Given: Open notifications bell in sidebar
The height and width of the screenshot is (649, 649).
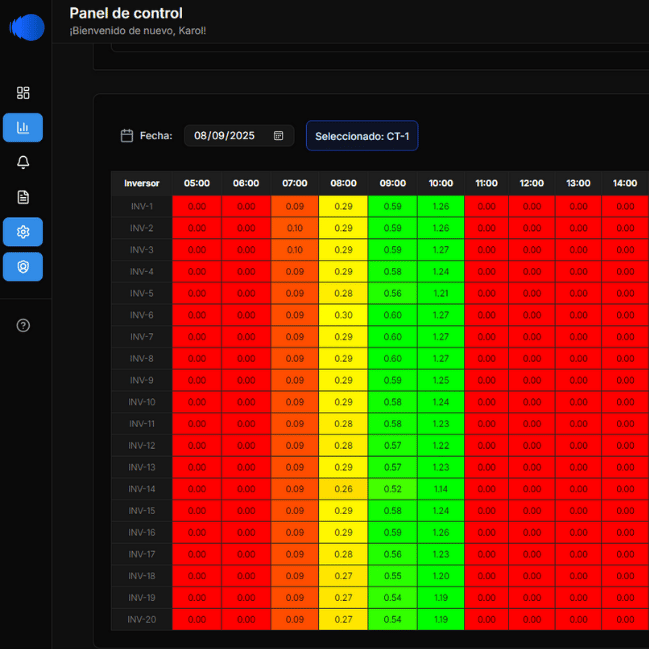Looking at the screenshot, I should click(x=23, y=162).
